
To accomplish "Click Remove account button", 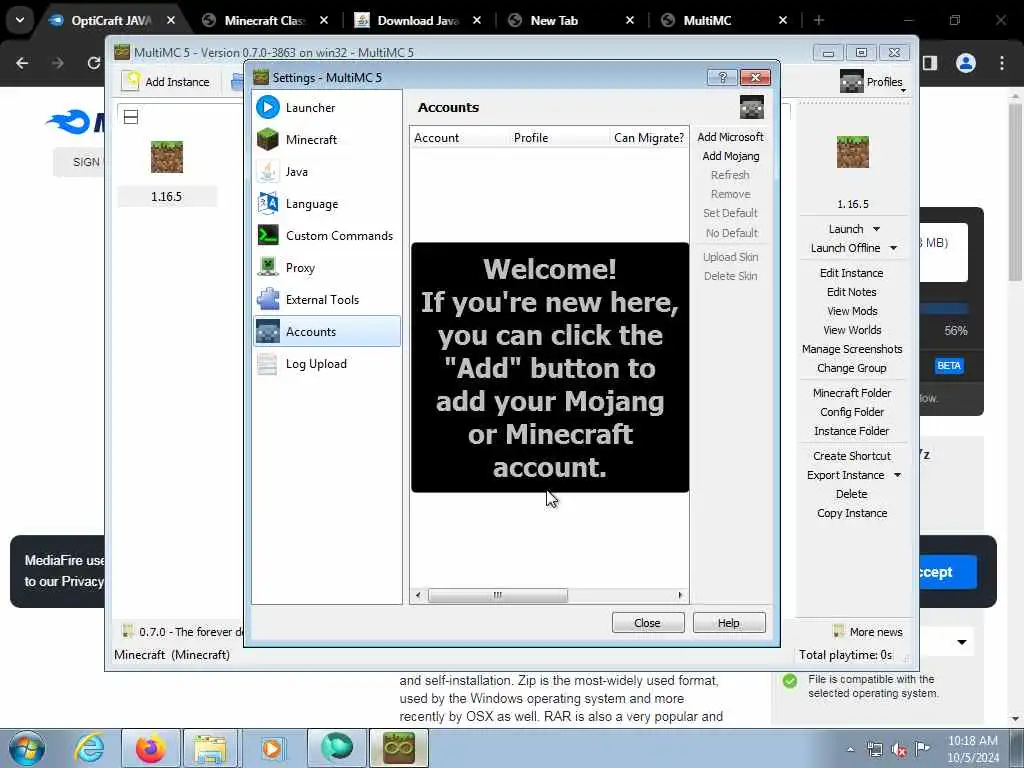I will click(x=730, y=193).
